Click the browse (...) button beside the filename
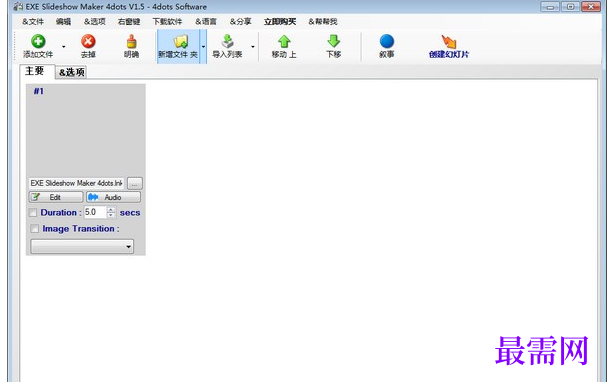This screenshot has height=382, width=607. pos(135,183)
